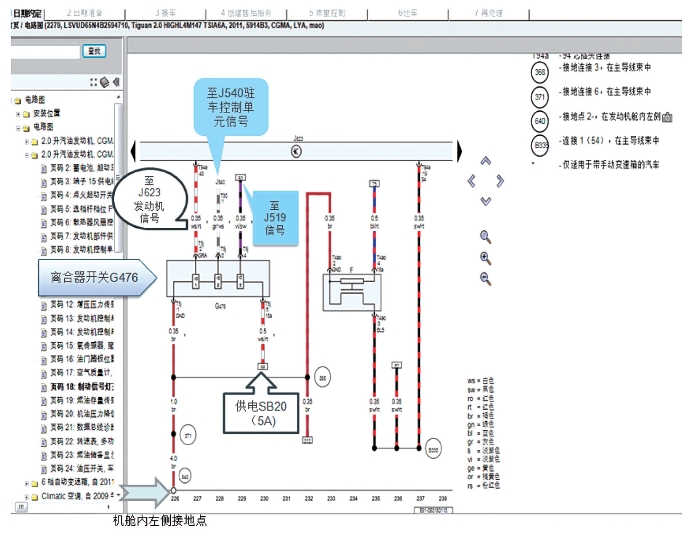Go to previous sheet via the black left triangle

133,151
